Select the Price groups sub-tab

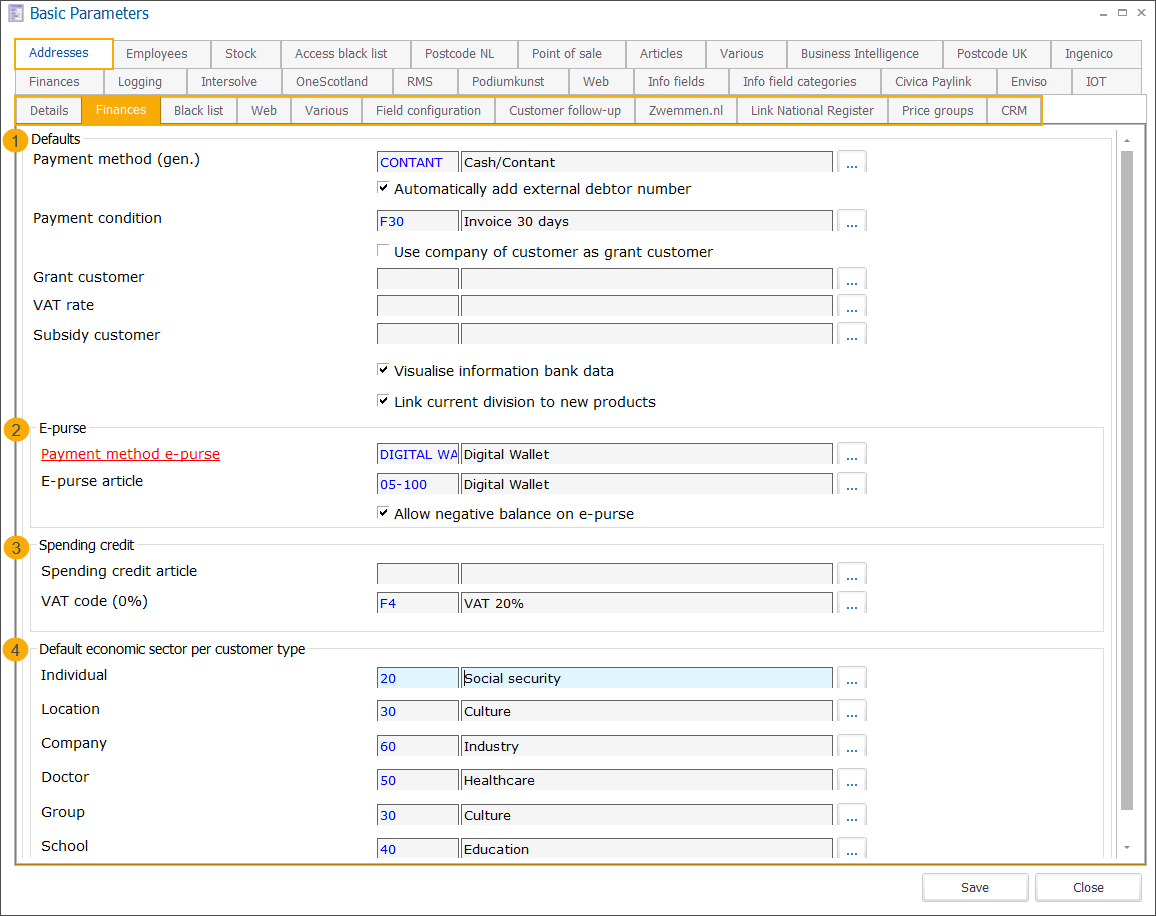[937, 110]
